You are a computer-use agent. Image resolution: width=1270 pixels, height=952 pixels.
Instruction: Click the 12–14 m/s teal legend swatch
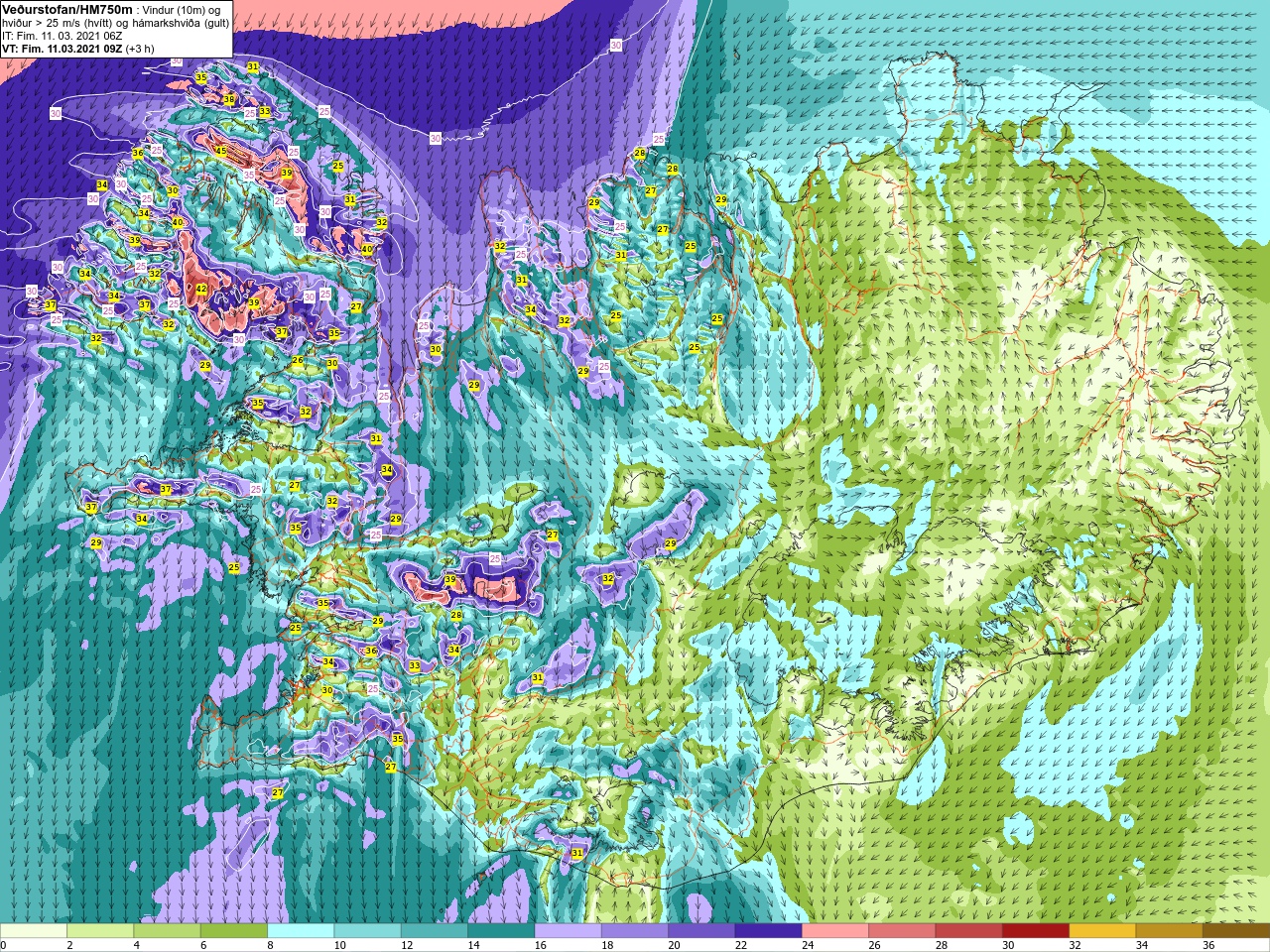(435, 931)
